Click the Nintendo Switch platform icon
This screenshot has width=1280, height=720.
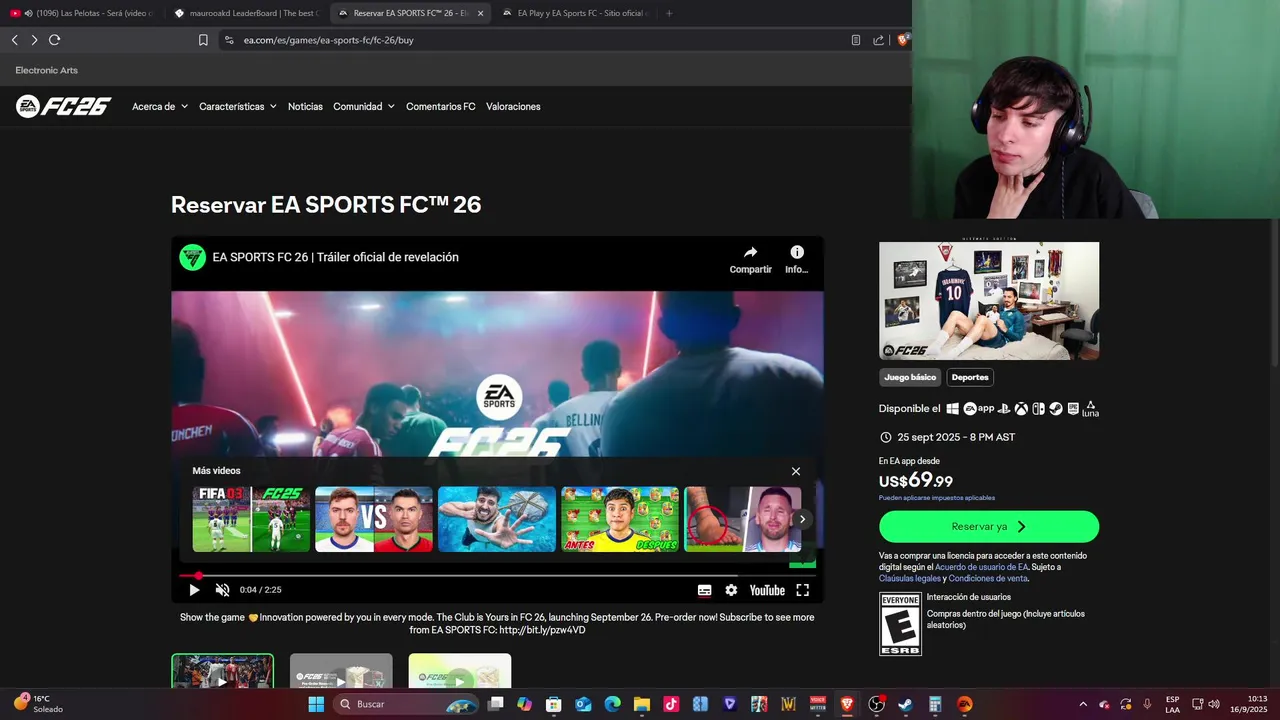pyautogui.click(x=1038, y=409)
